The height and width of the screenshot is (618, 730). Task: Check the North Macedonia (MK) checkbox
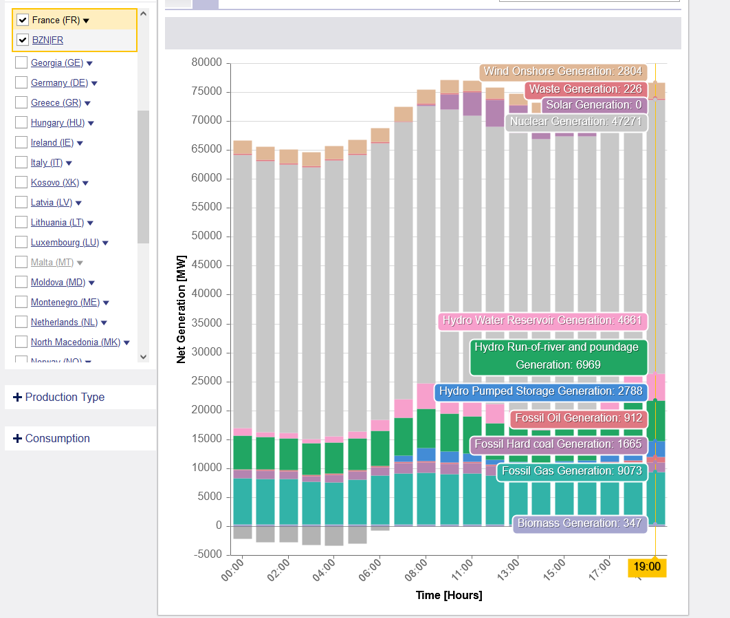[x=21, y=342]
